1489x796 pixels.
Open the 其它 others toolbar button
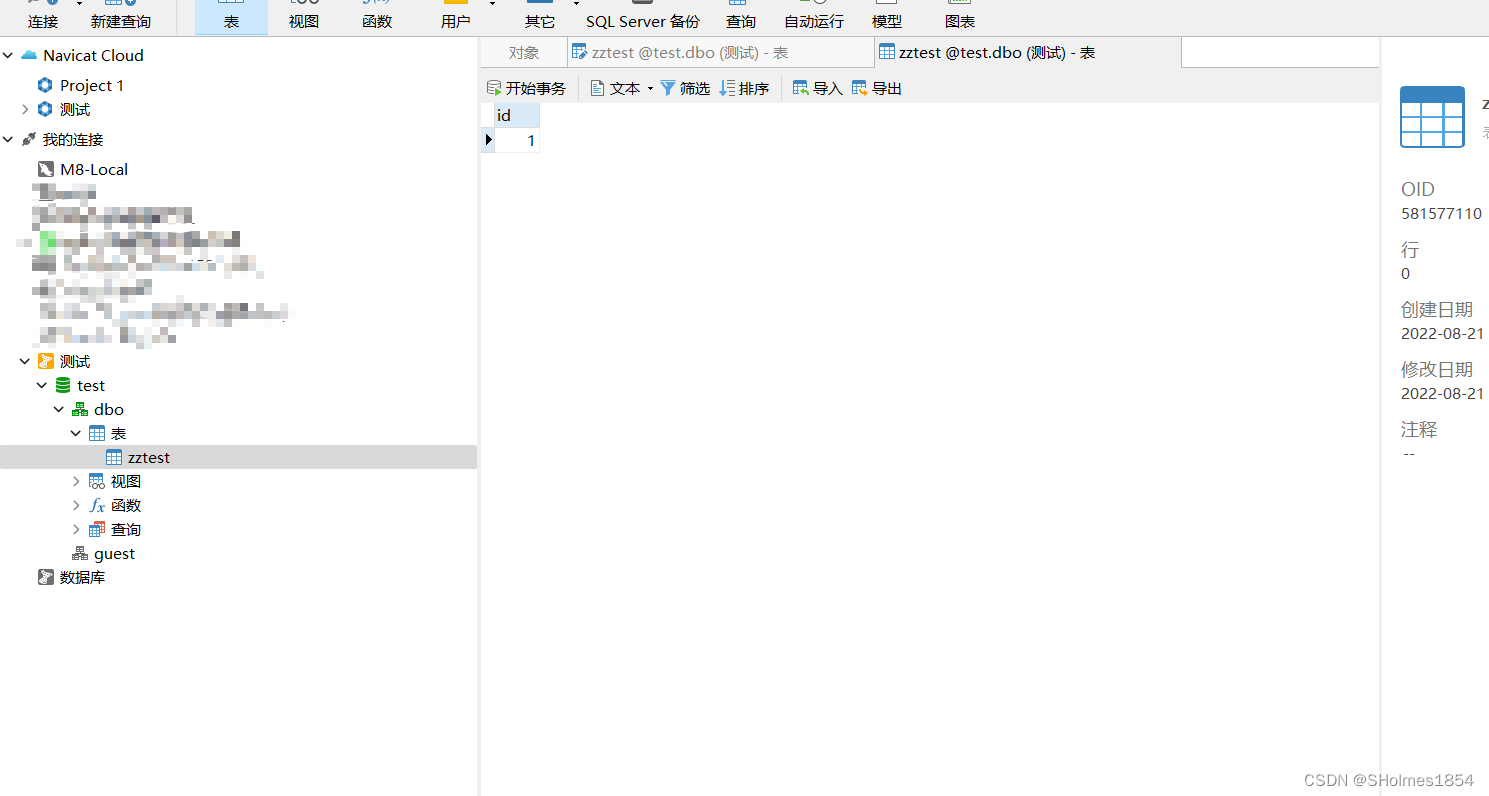[x=540, y=17]
